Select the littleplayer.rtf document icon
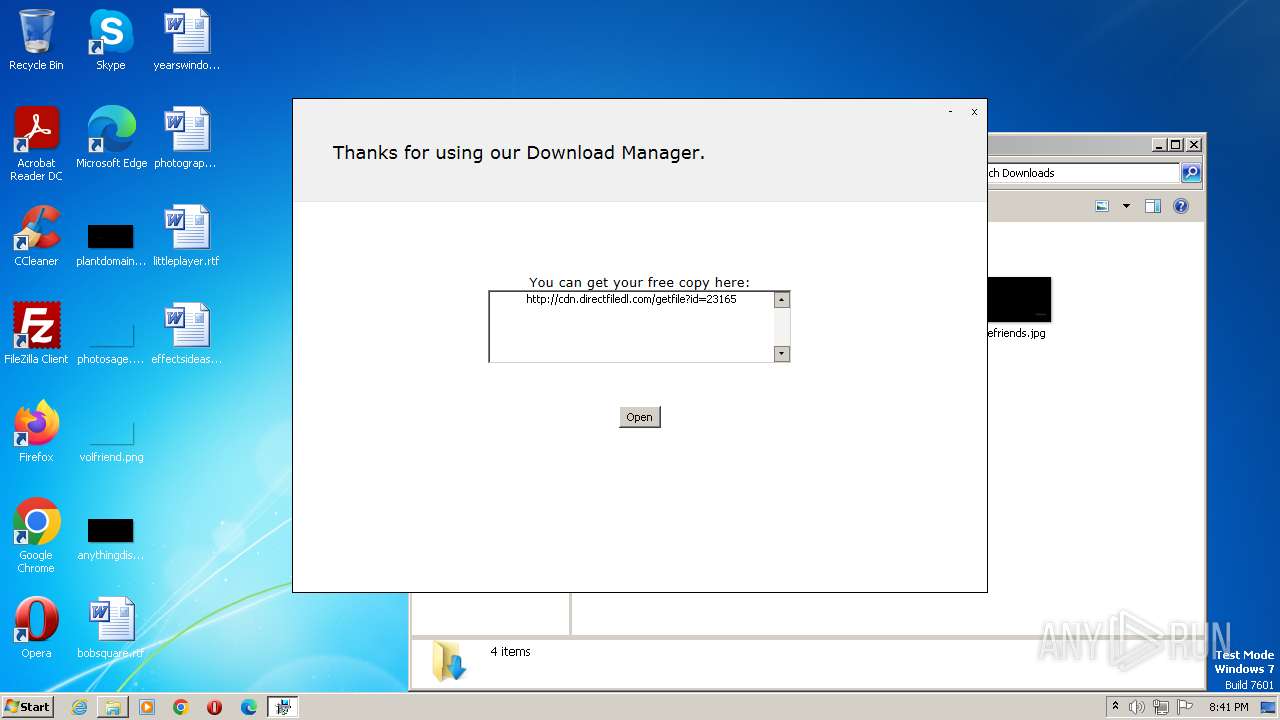Viewport: 1280px width, 720px height. 186,236
